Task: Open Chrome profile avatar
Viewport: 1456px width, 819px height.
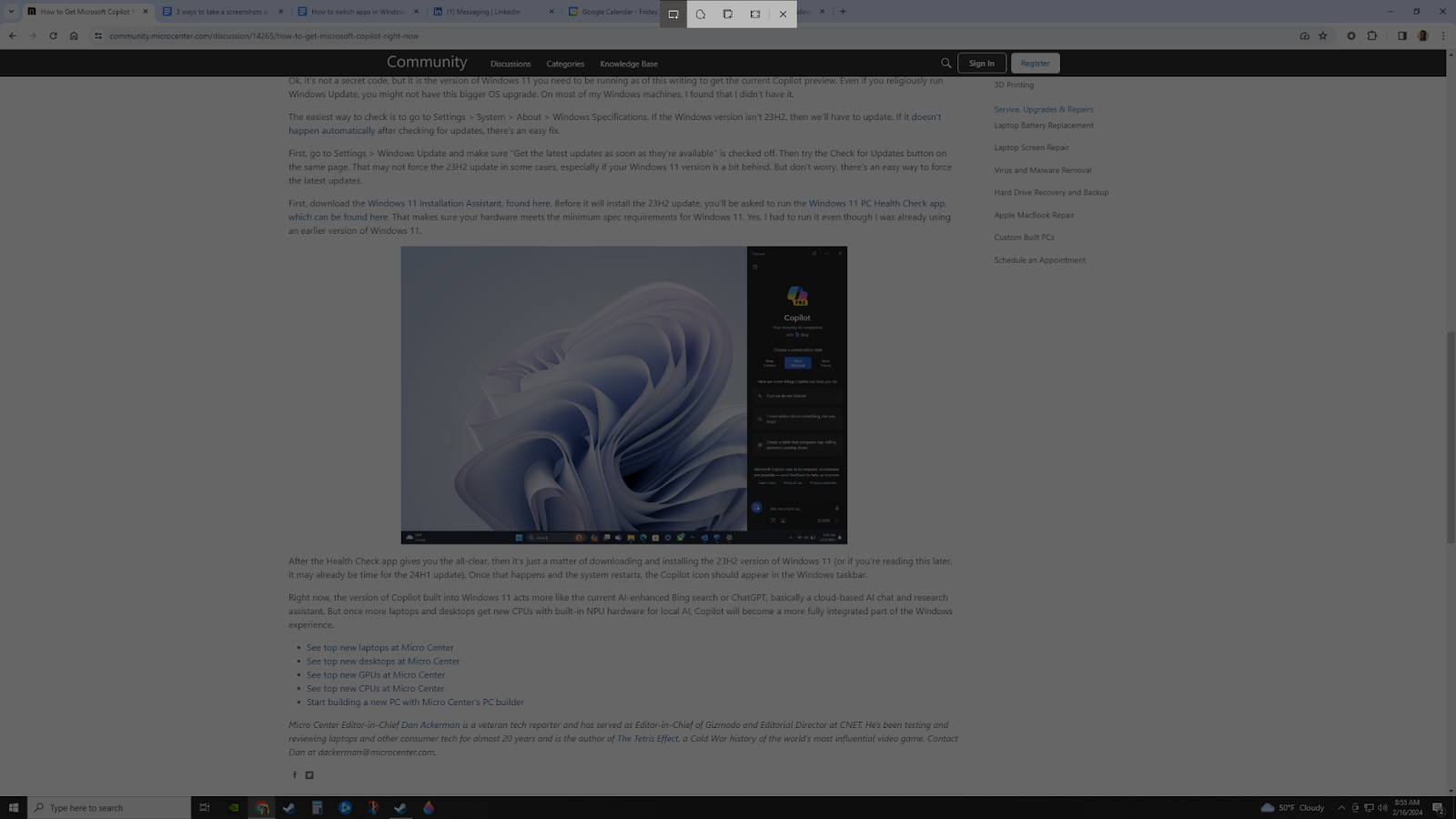Action: (x=1423, y=36)
